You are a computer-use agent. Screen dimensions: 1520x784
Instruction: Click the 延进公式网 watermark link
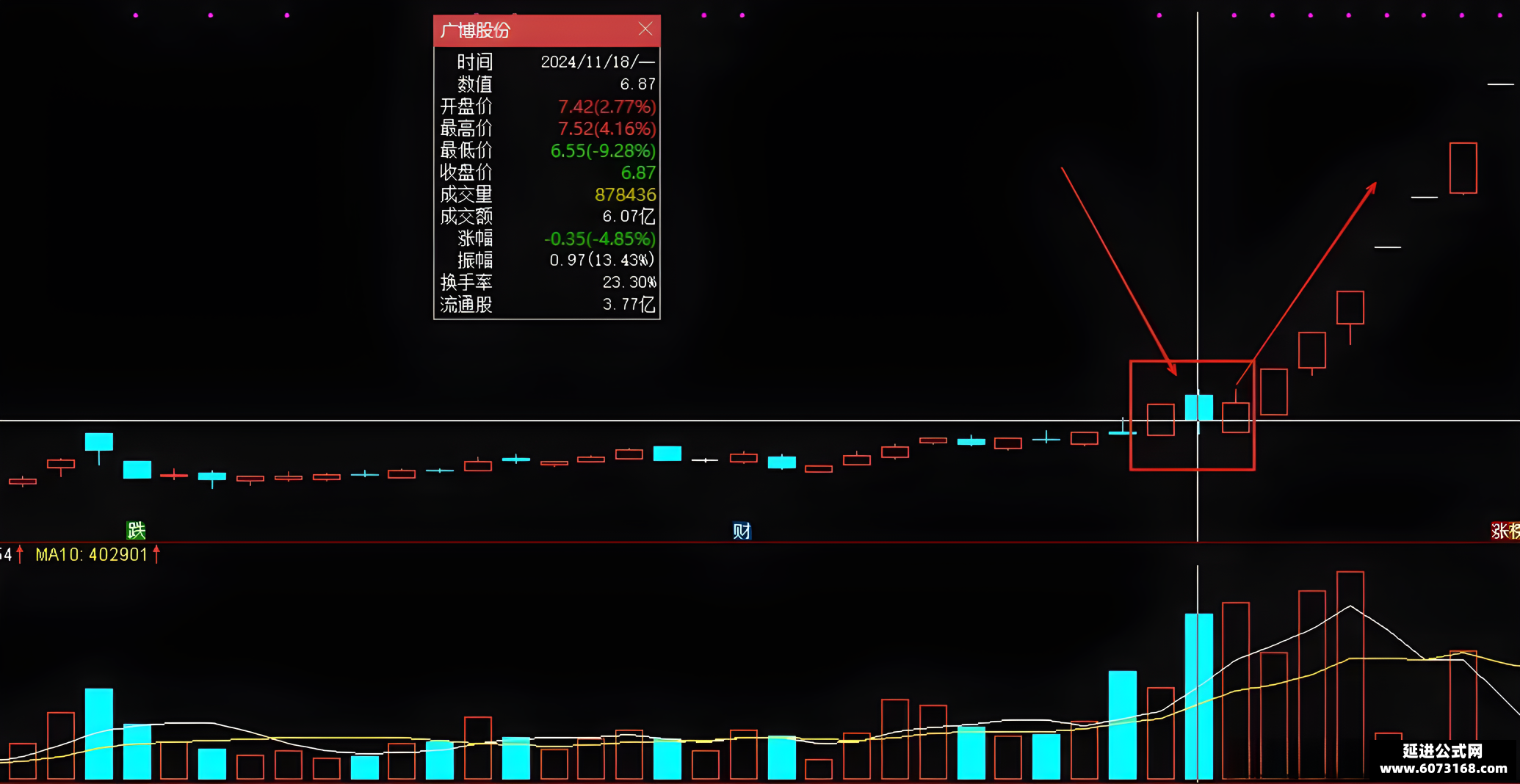pos(1443,759)
